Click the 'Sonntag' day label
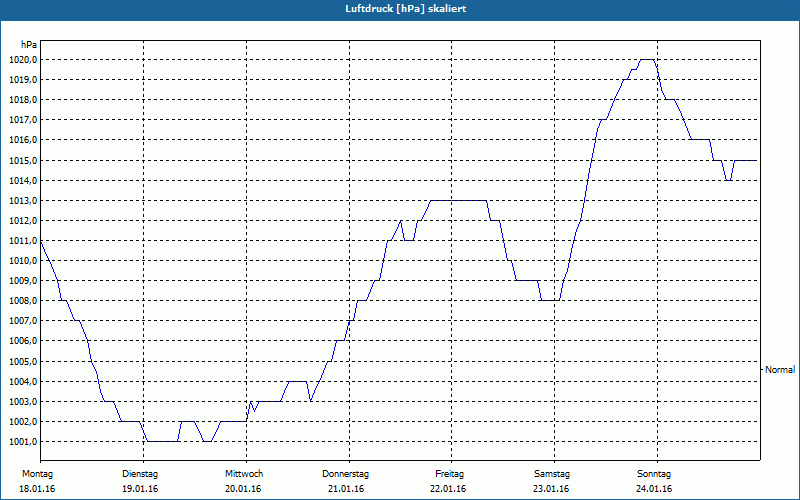 point(654,474)
